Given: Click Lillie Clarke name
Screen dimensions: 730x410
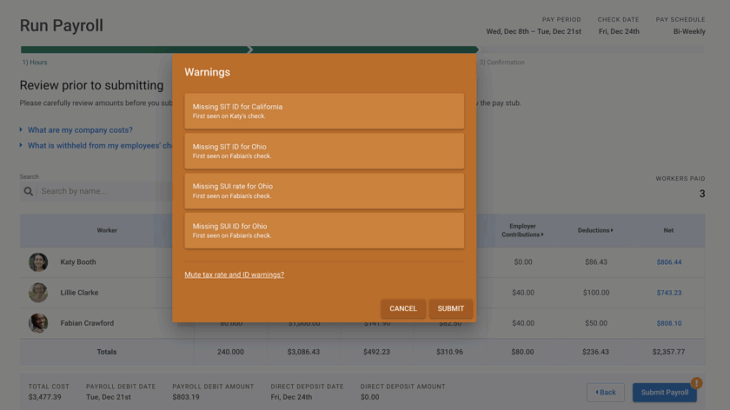Looking at the screenshot, I should pos(79,293).
